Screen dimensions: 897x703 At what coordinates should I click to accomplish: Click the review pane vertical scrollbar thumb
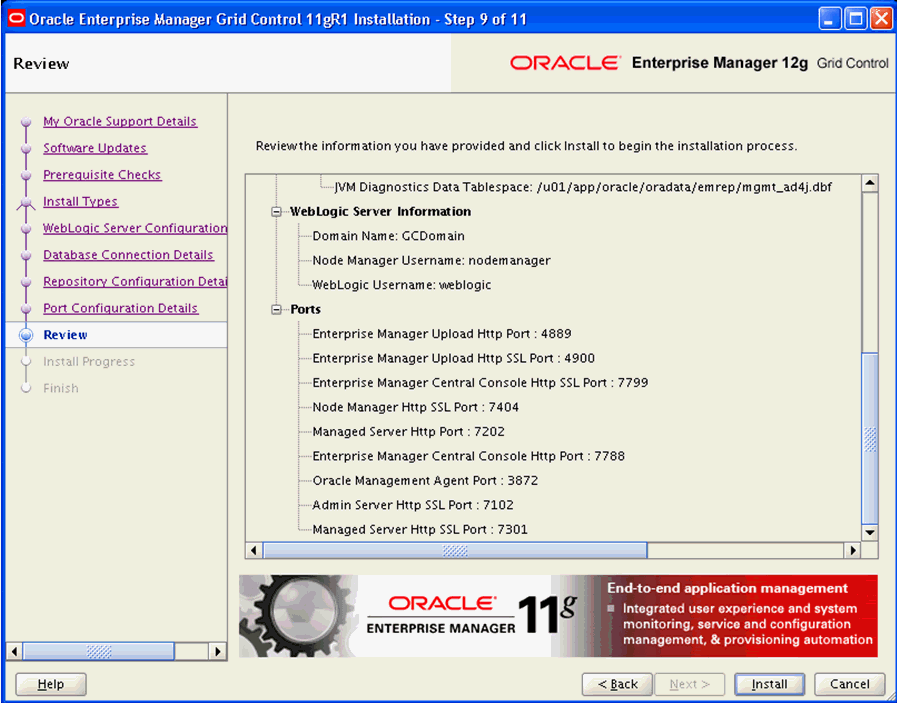[870, 439]
